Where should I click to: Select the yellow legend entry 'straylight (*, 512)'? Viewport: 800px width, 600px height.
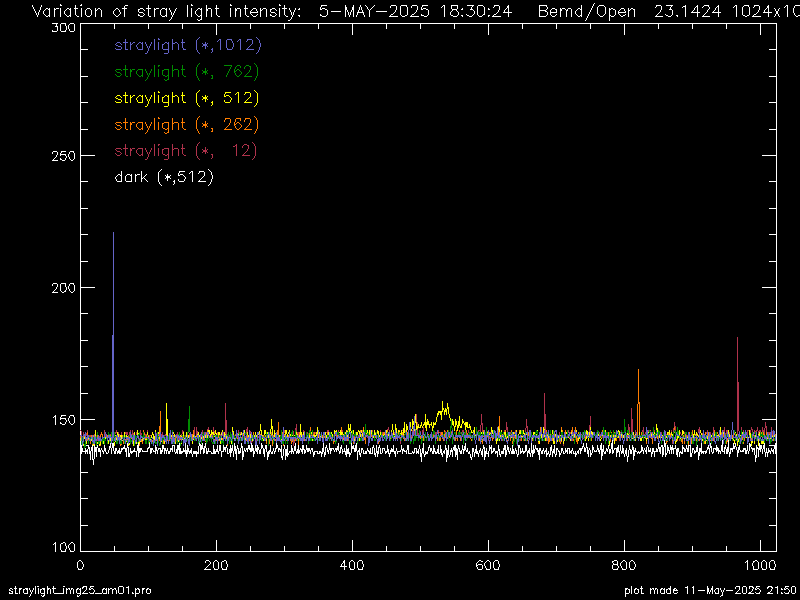pos(187,98)
